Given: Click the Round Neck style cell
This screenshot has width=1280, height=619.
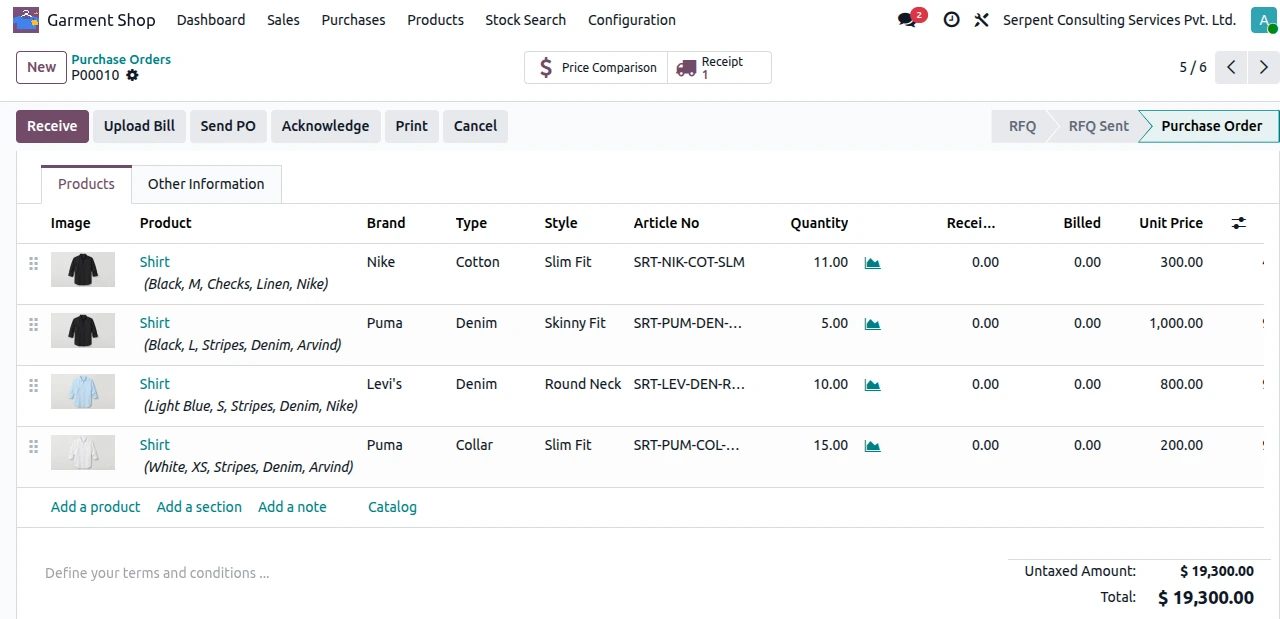Looking at the screenshot, I should [583, 384].
